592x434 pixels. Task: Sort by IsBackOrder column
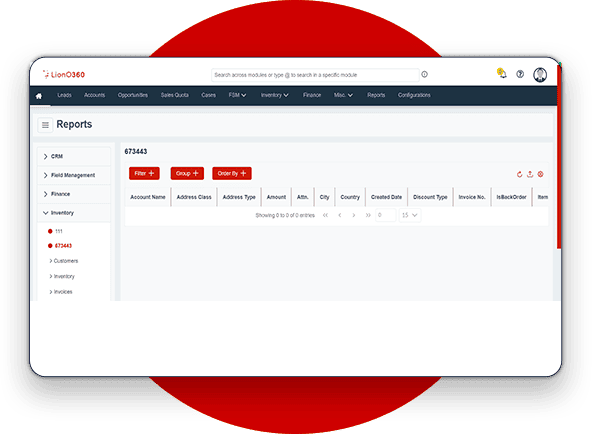tap(511, 197)
